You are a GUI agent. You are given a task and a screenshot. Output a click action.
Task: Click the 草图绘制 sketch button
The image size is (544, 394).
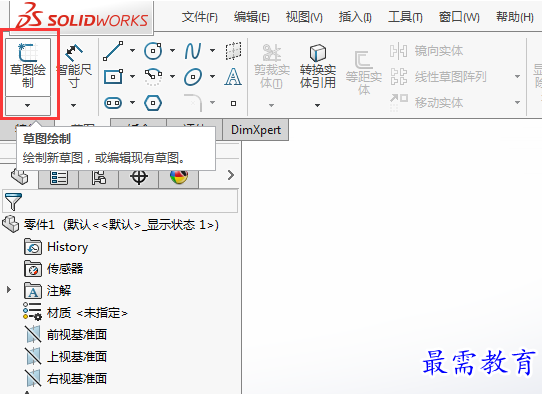tap(28, 67)
